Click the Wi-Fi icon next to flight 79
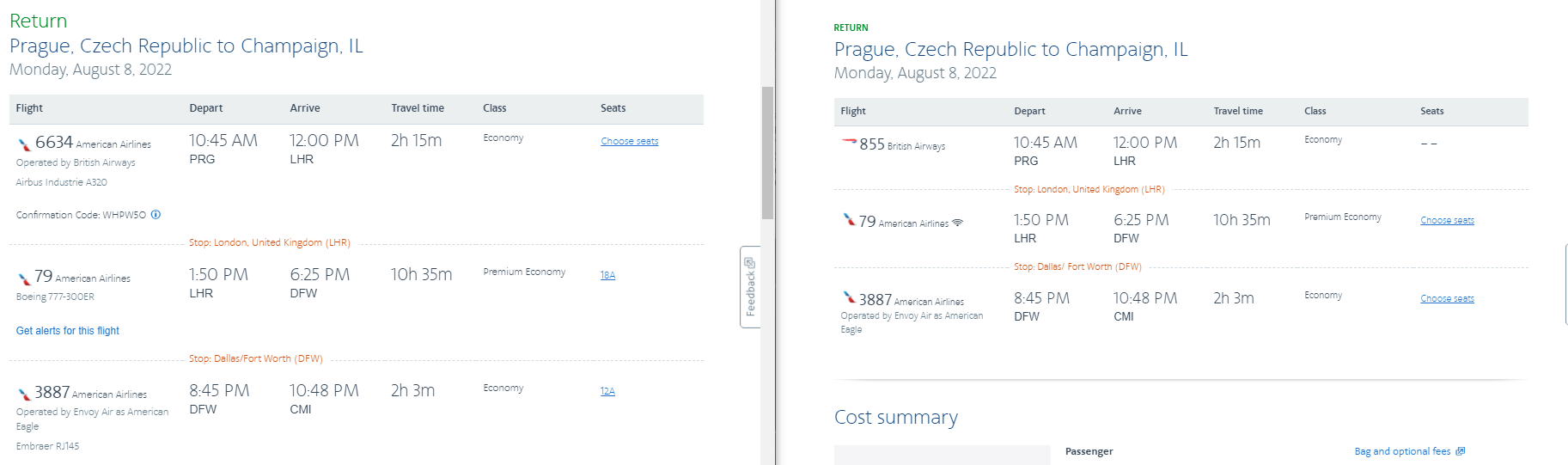The image size is (1568, 465). [958, 223]
